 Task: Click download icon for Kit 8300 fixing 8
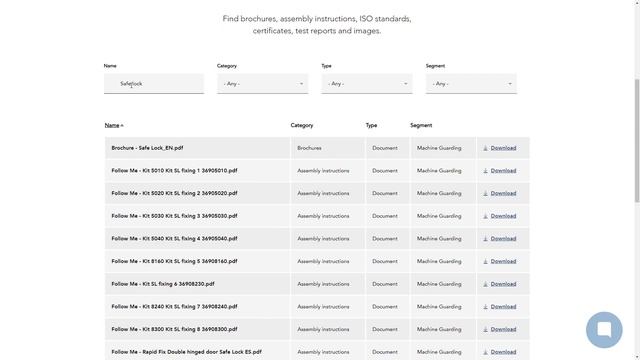pyautogui.click(x=485, y=329)
